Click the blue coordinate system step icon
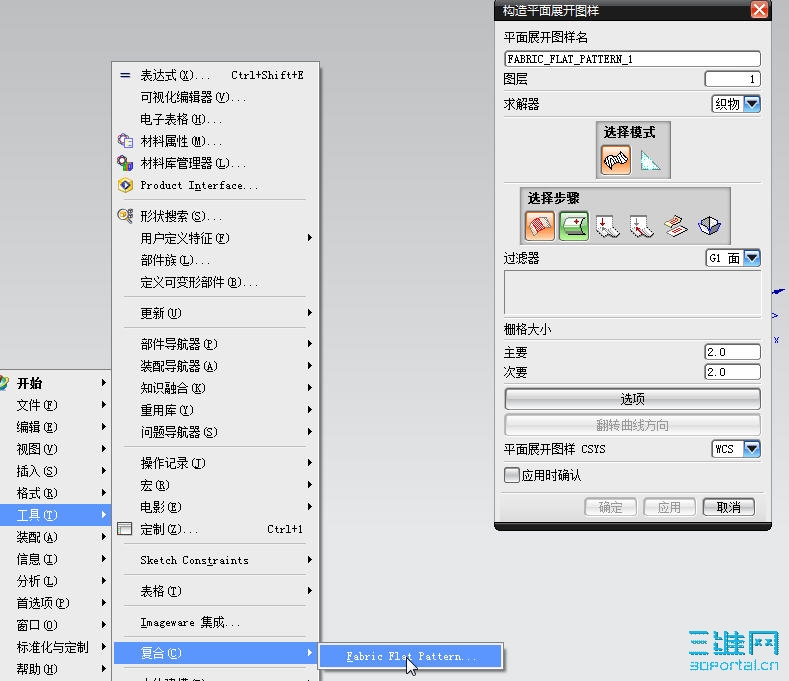The width and height of the screenshot is (789, 681). (x=709, y=225)
